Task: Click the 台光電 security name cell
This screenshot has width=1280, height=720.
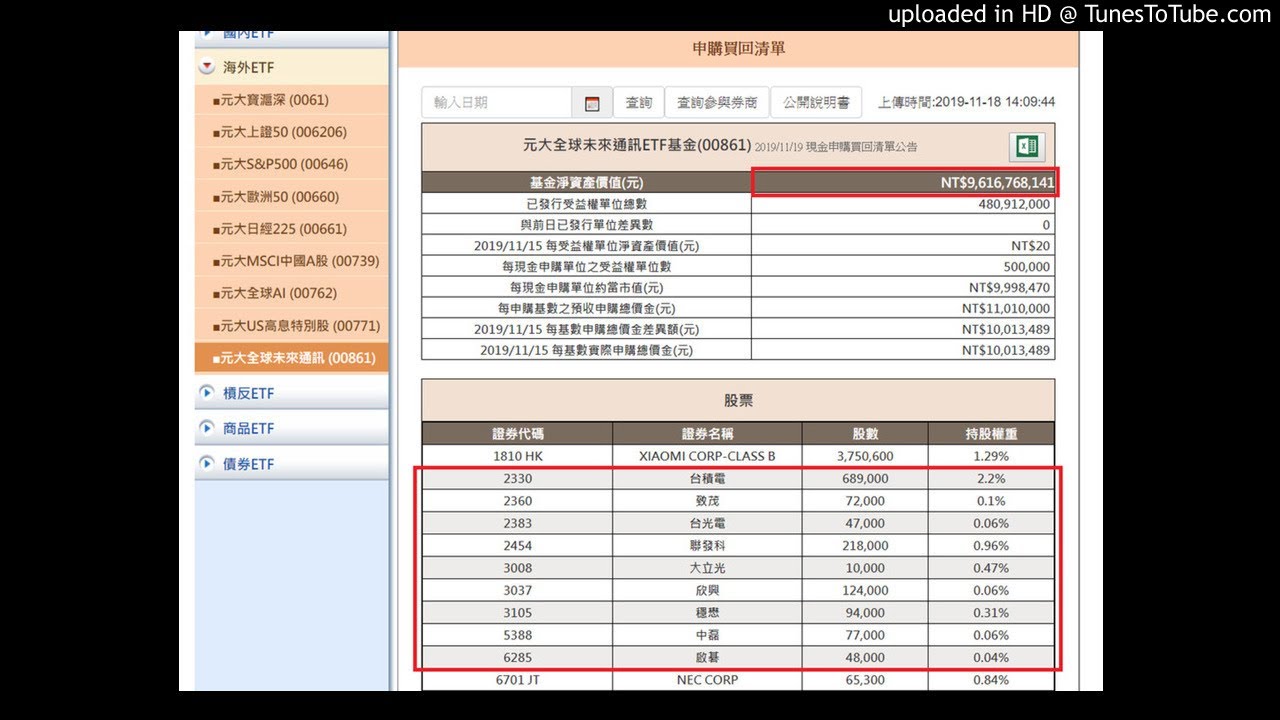Action: pos(707,523)
